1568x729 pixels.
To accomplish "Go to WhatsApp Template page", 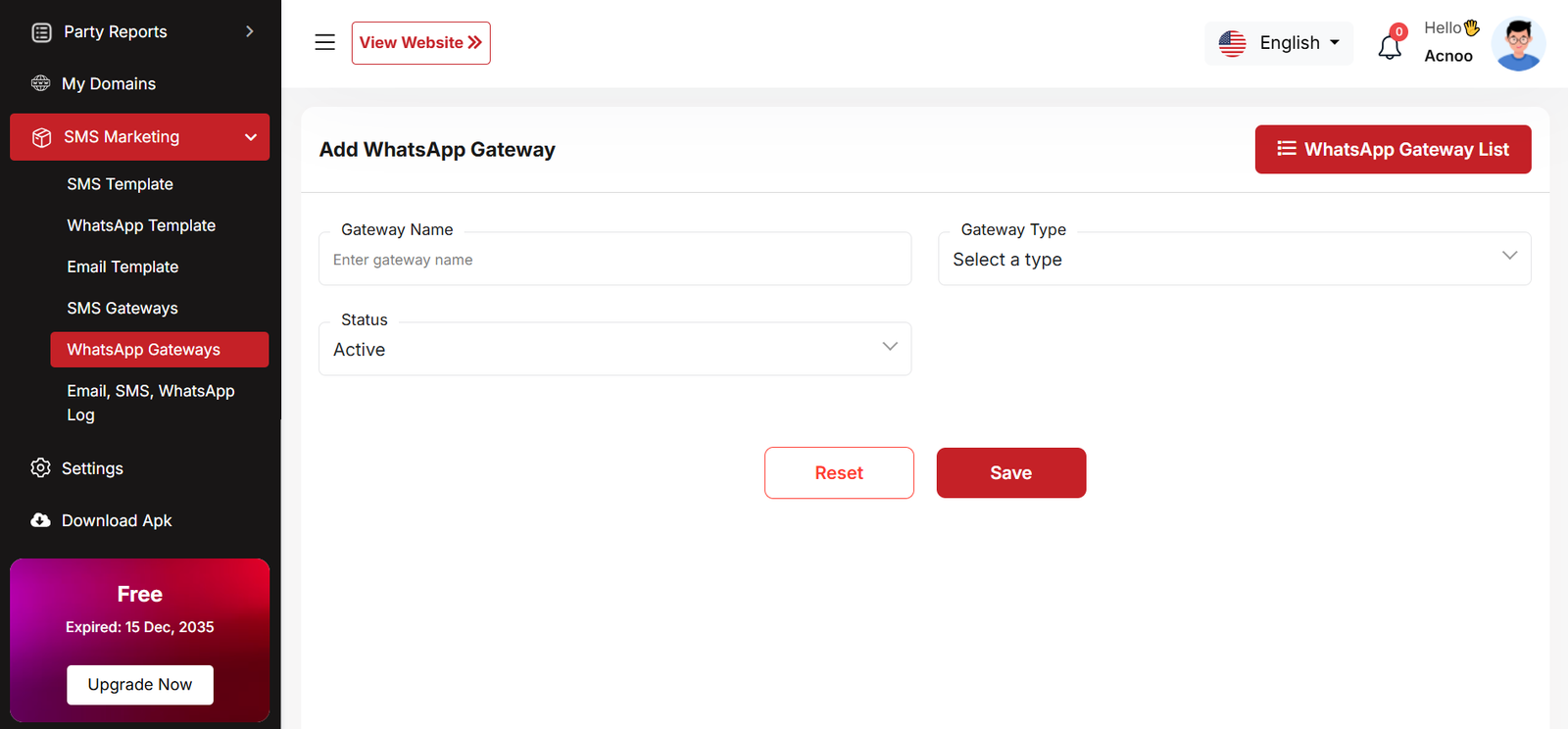I will pyautogui.click(x=141, y=225).
